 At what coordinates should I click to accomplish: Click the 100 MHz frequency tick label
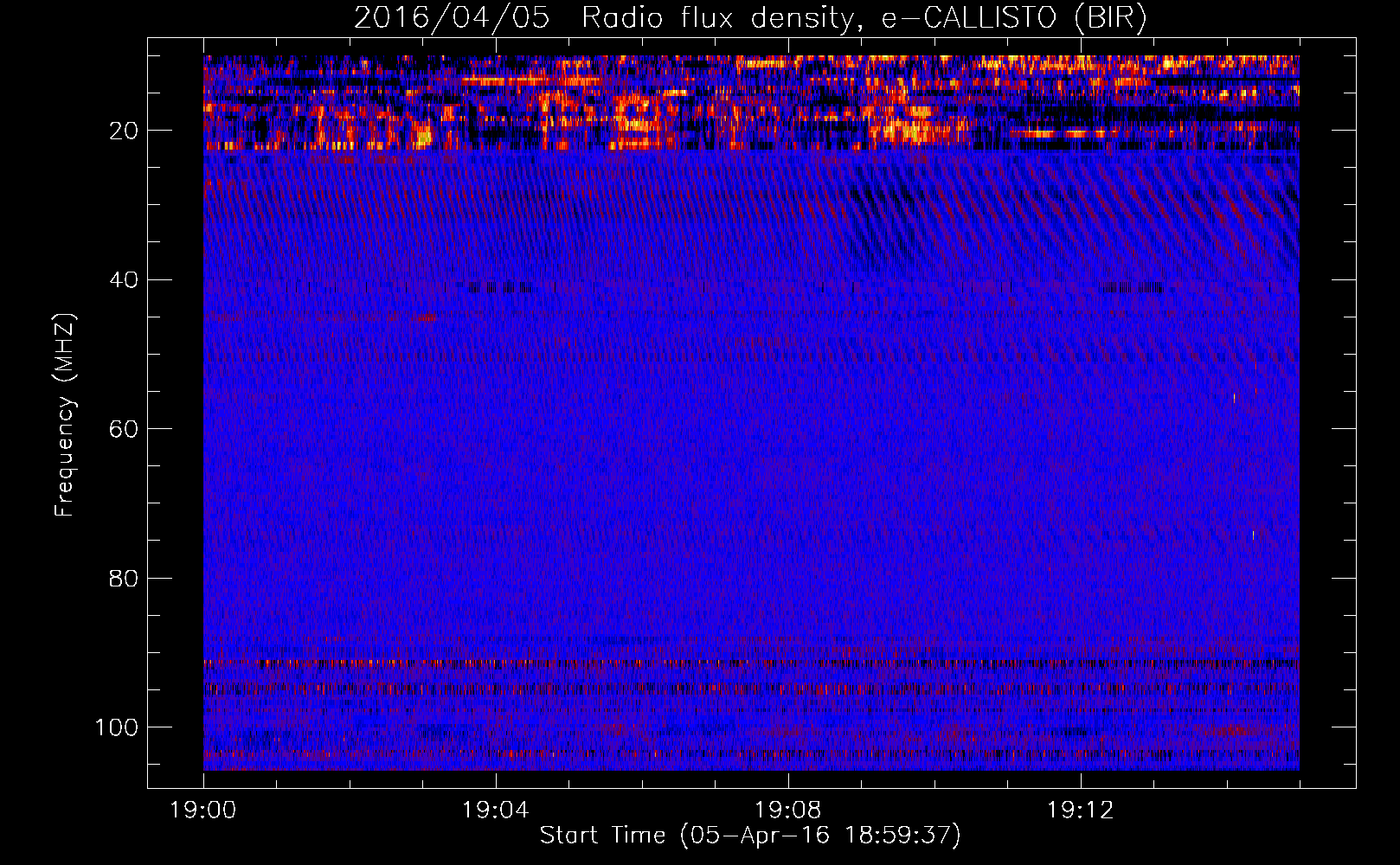click(x=117, y=727)
